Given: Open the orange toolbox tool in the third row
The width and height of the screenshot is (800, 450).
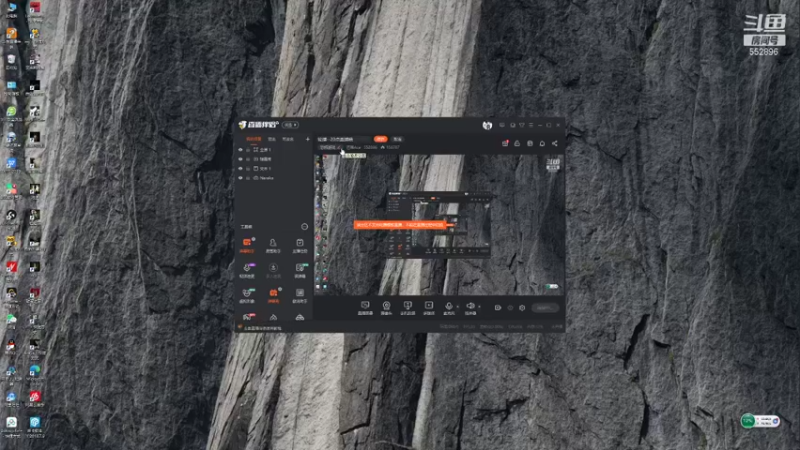Looking at the screenshot, I should tap(273, 295).
